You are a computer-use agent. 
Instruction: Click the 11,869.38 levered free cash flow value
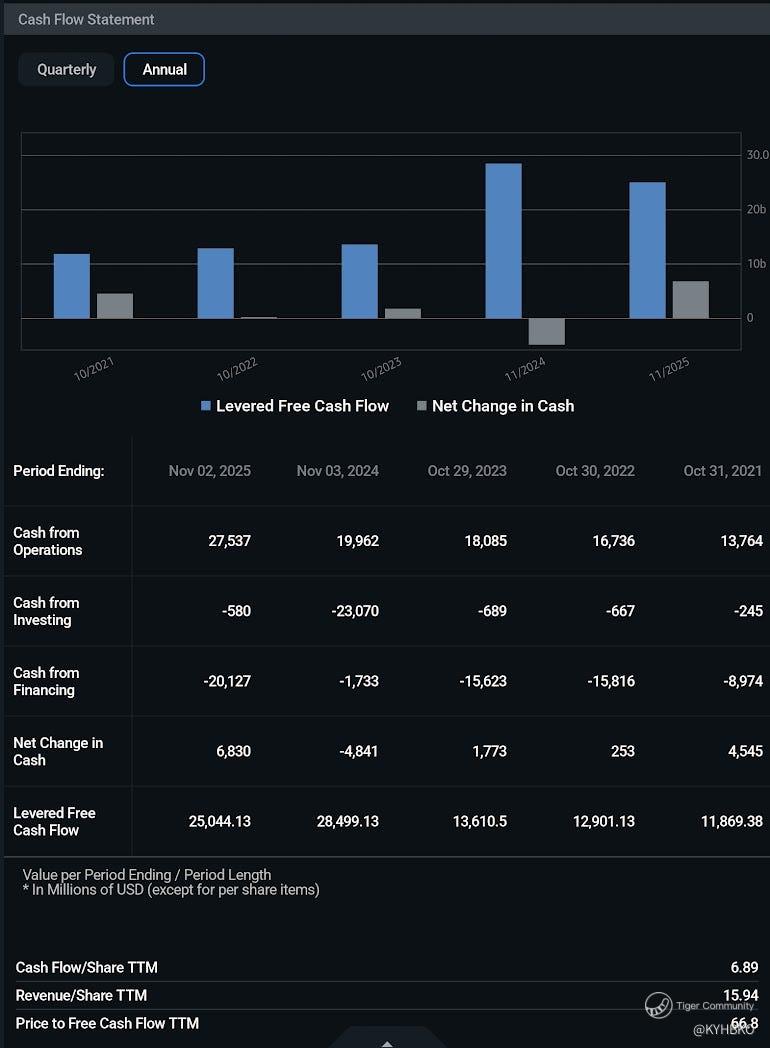732,821
